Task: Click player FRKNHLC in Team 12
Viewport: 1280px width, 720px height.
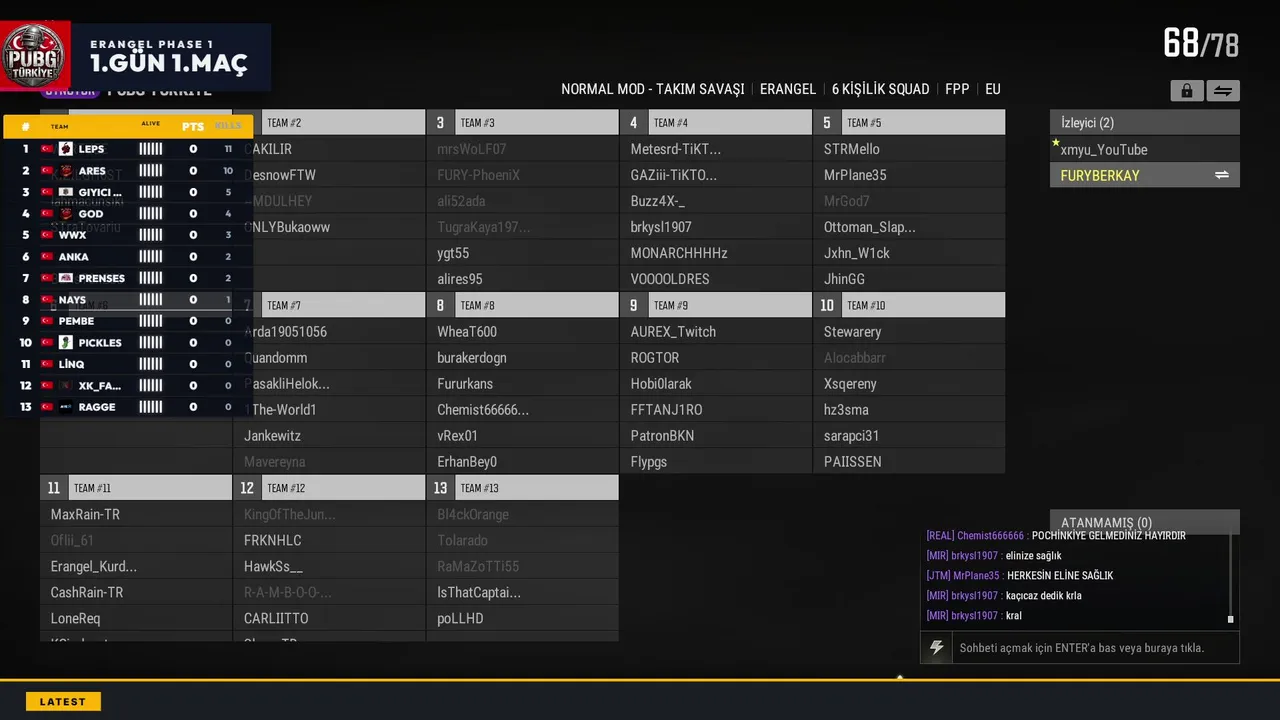Action: pyautogui.click(x=329, y=540)
